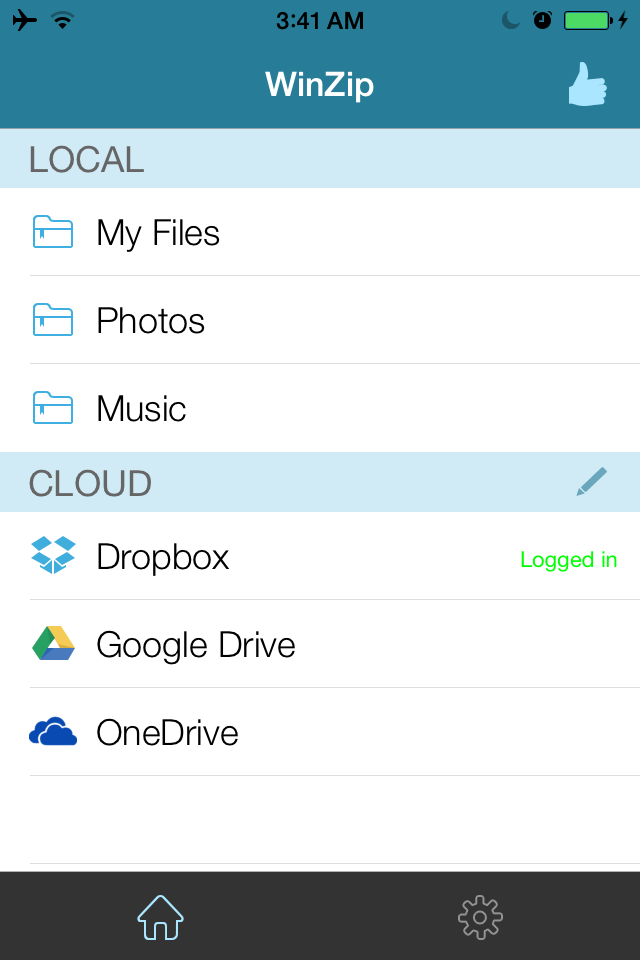Open the Home tab icon
Viewport: 640px width, 960px height.
click(160, 917)
